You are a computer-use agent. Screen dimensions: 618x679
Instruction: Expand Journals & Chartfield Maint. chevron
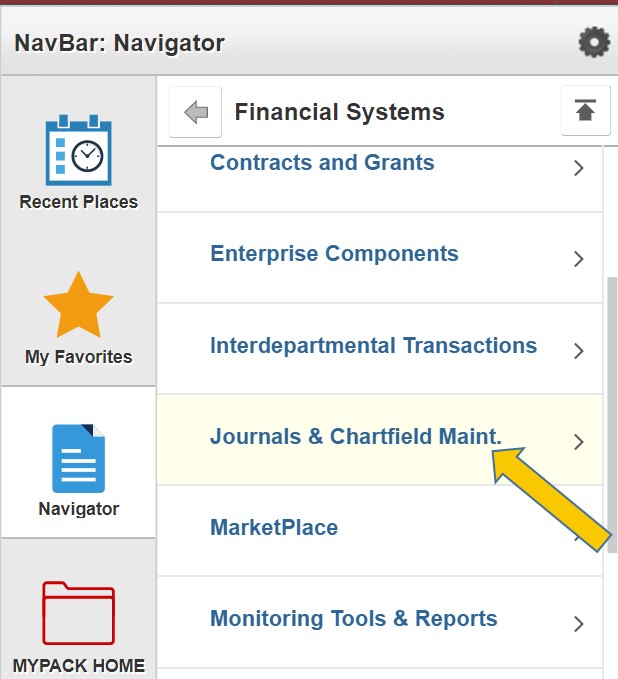point(579,442)
